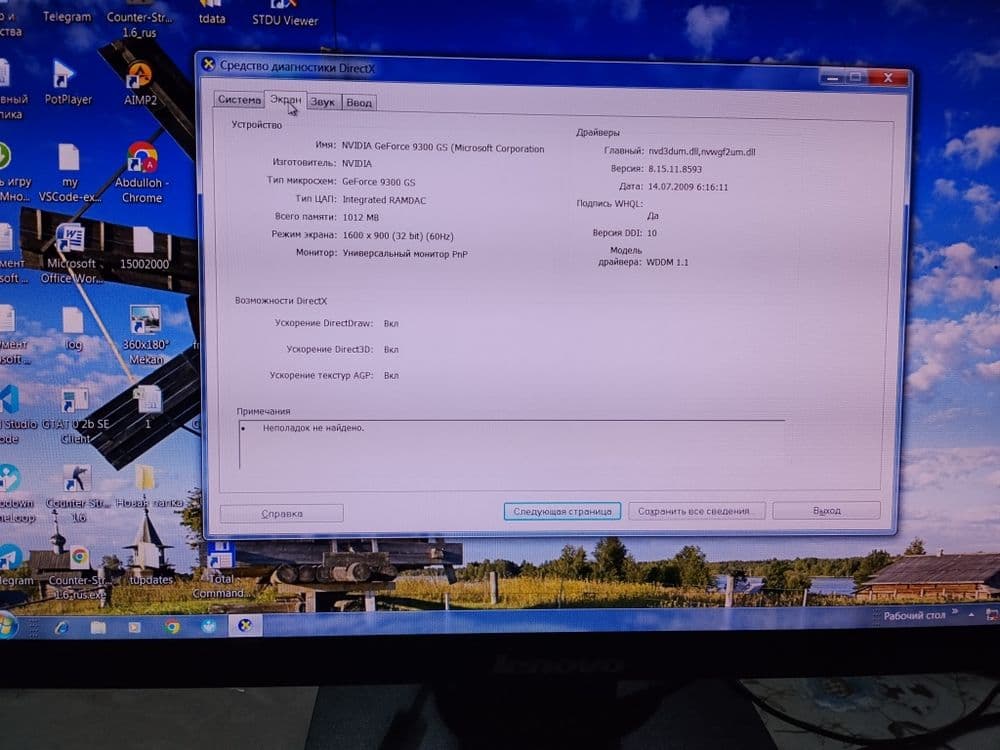The width and height of the screenshot is (1000, 750).
Task: Click the driver version 8.15.11.8593
Action: pyautogui.click(x=675, y=169)
